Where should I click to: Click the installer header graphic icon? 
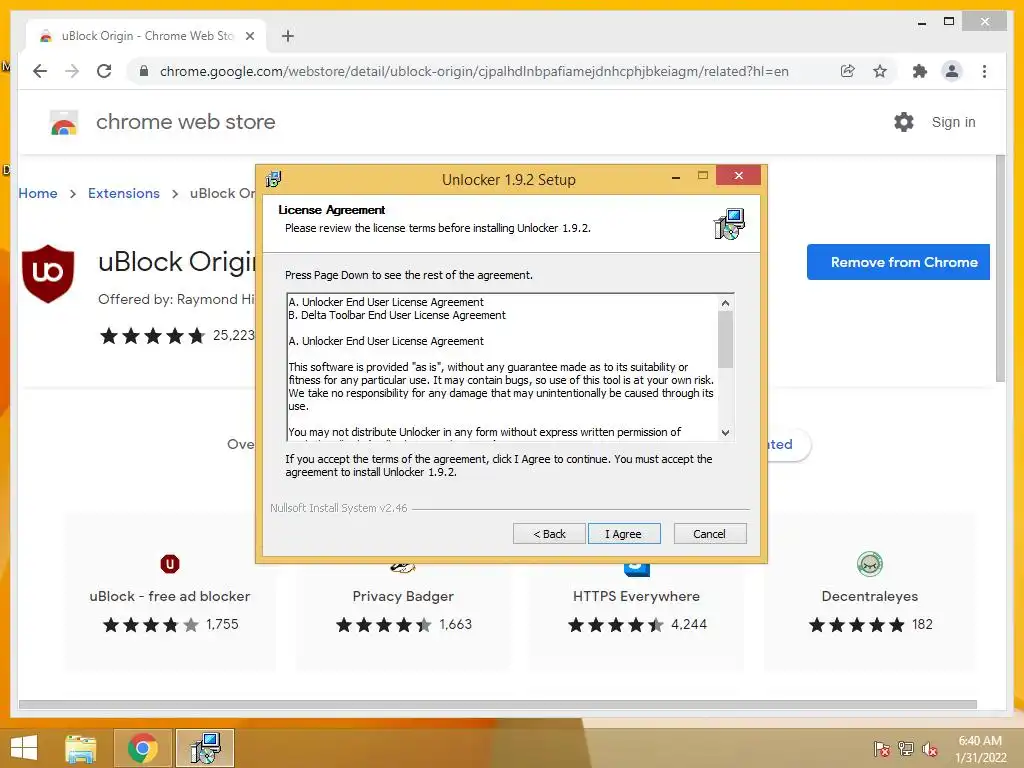729,224
